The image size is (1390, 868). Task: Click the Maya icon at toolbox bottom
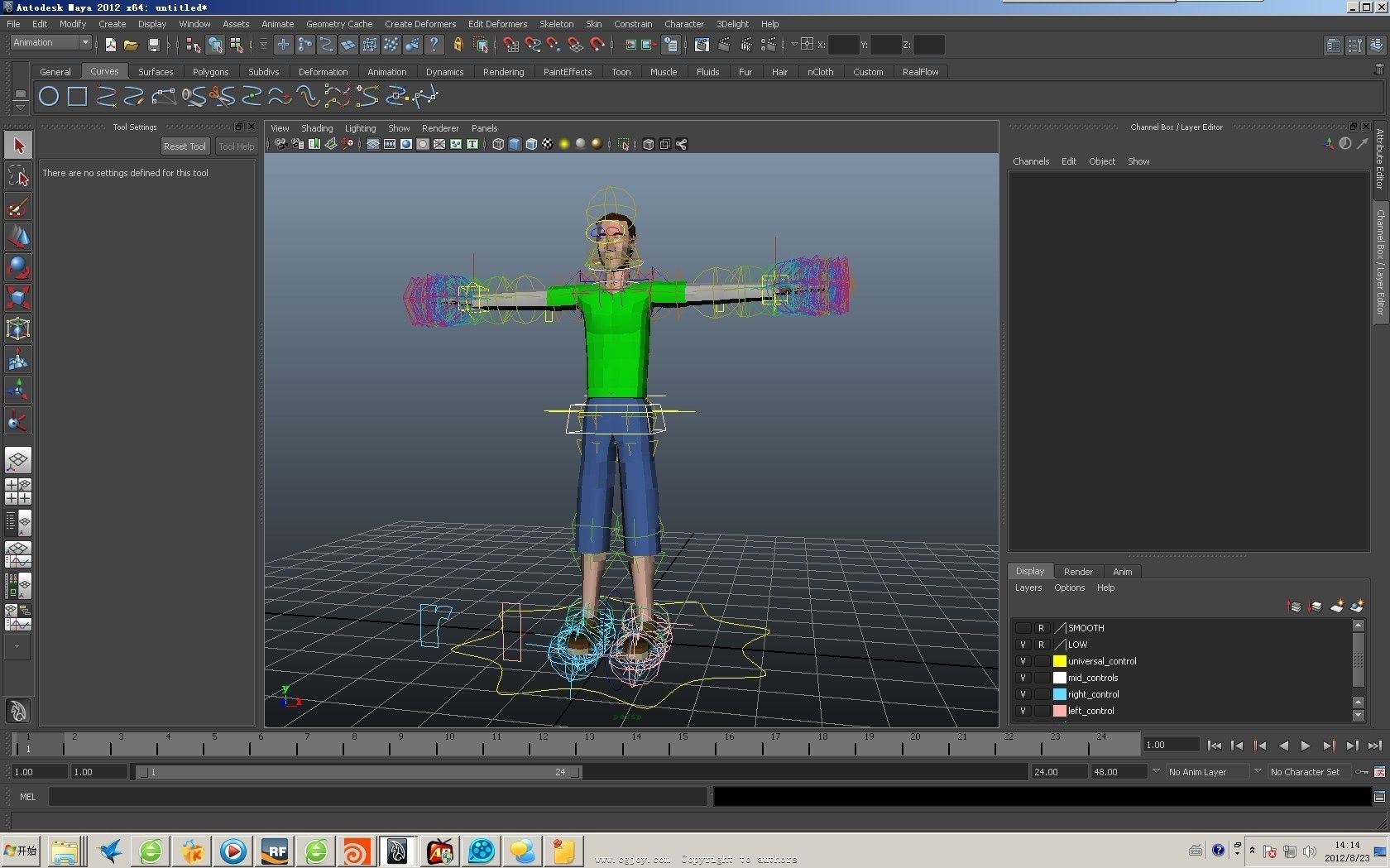tap(18, 711)
